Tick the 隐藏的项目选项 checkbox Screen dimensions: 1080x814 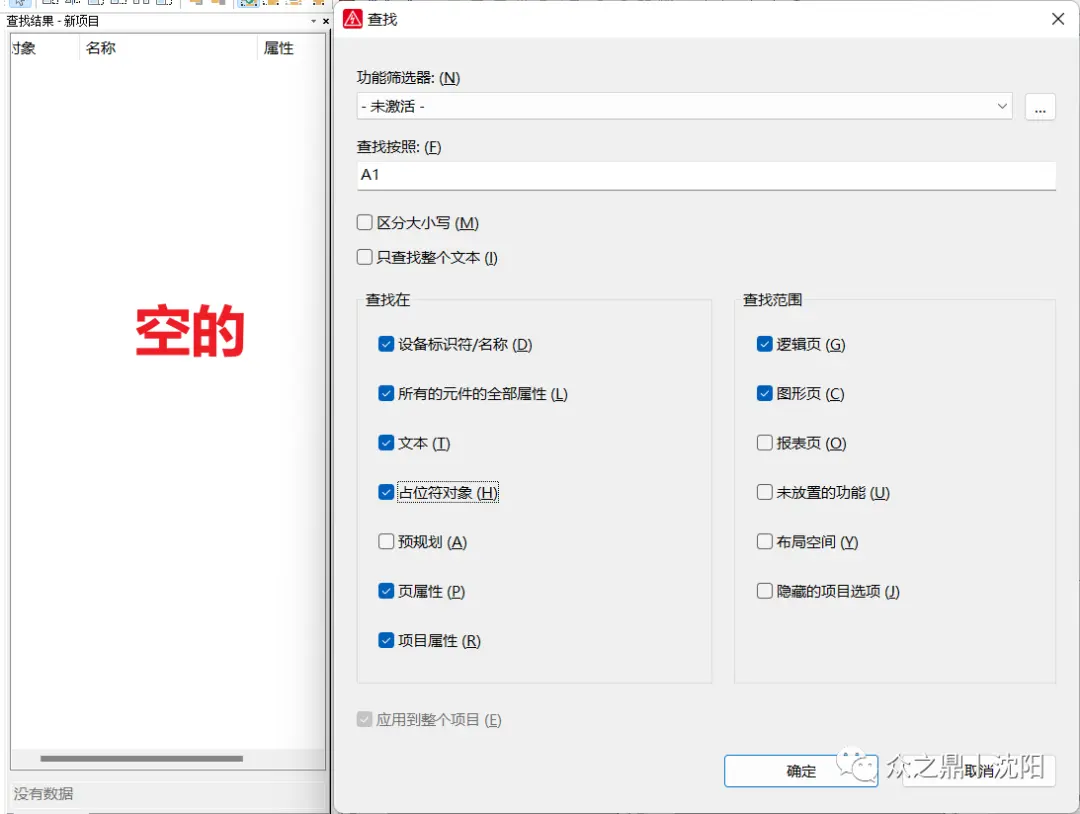click(x=765, y=591)
